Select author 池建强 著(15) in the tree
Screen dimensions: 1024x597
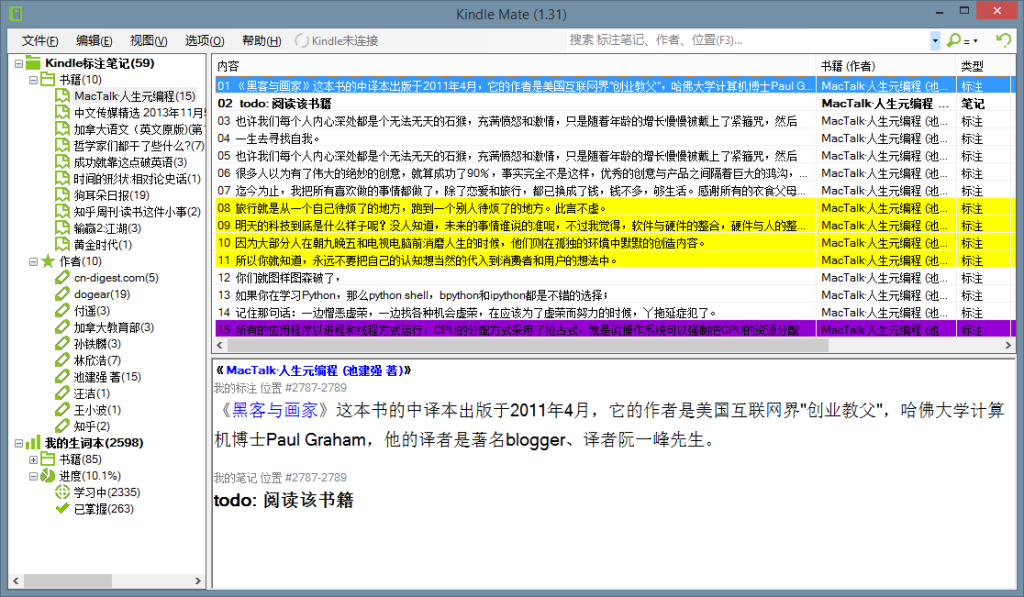pyautogui.click(x=107, y=377)
